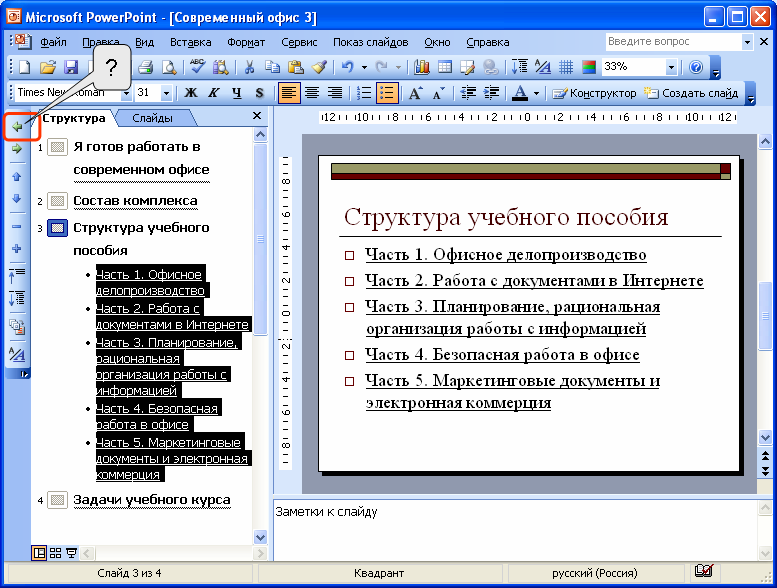Viewport: 777px width, 588px height.
Task: Select outline slide 2 Состав комплекса icon
Action: tap(57, 201)
